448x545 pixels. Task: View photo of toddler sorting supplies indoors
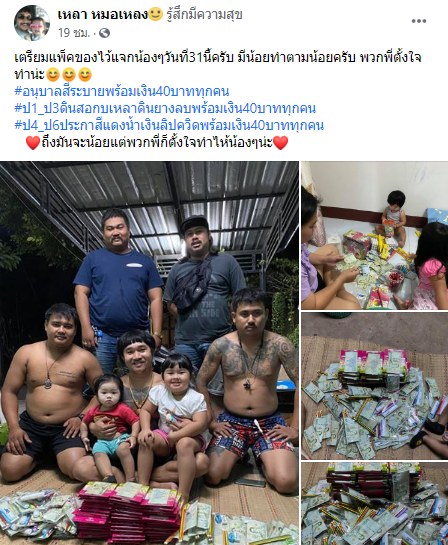tap(374, 235)
